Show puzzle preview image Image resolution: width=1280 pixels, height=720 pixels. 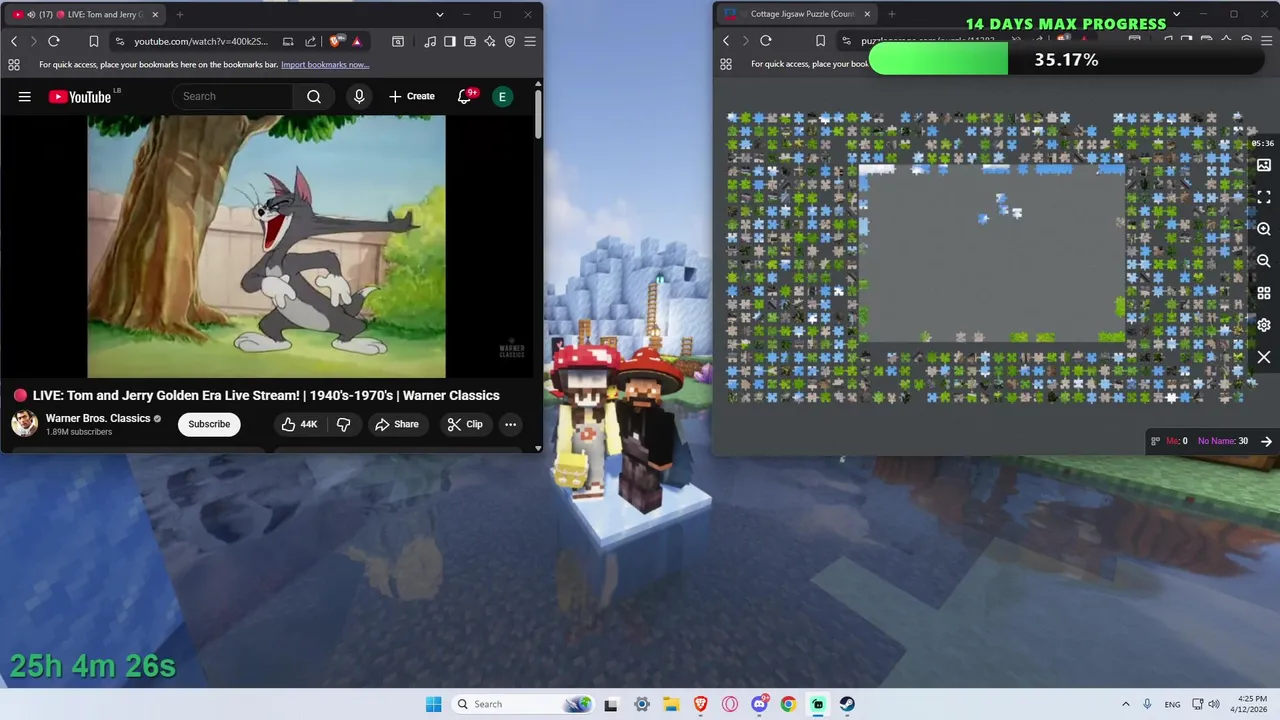tap(1264, 165)
